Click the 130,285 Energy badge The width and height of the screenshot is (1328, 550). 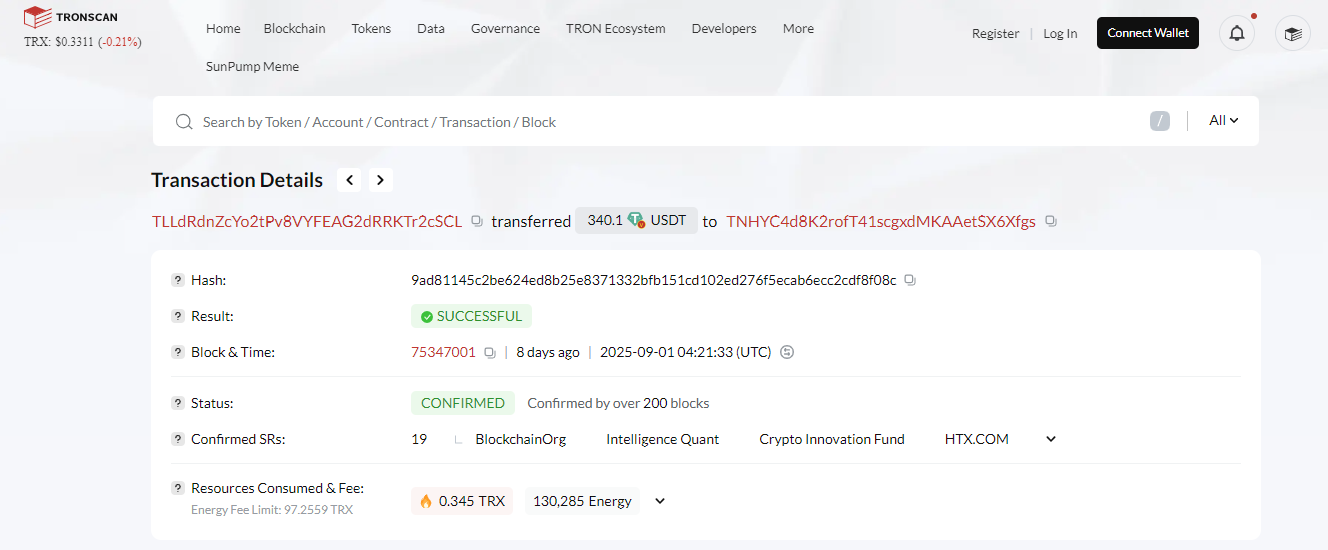(583, 501)
